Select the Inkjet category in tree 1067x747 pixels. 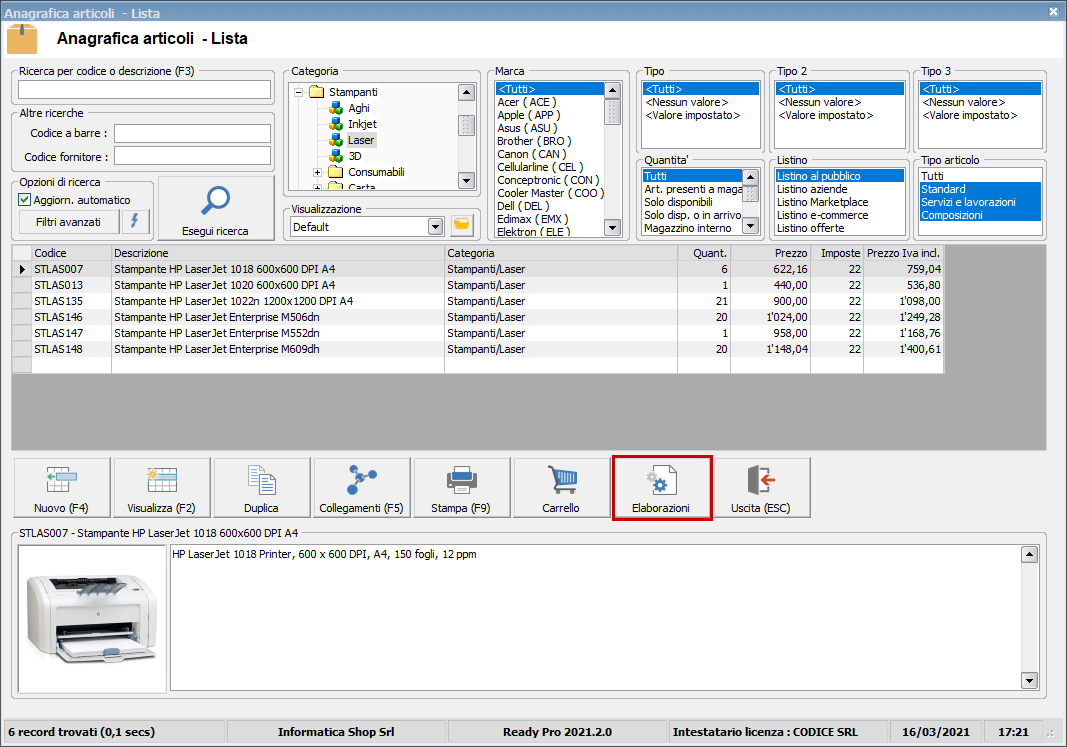[362, 124]
